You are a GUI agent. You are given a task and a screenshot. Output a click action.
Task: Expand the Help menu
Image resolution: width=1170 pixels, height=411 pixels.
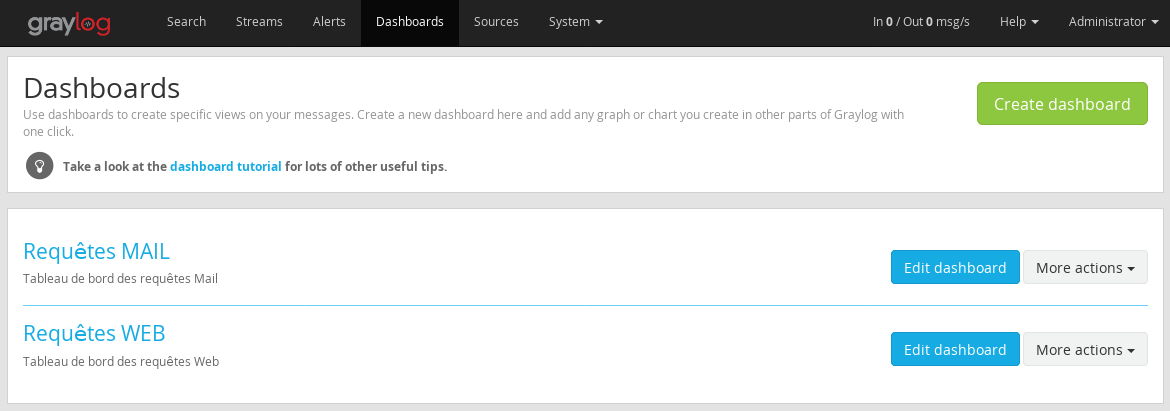(1019, 22)
